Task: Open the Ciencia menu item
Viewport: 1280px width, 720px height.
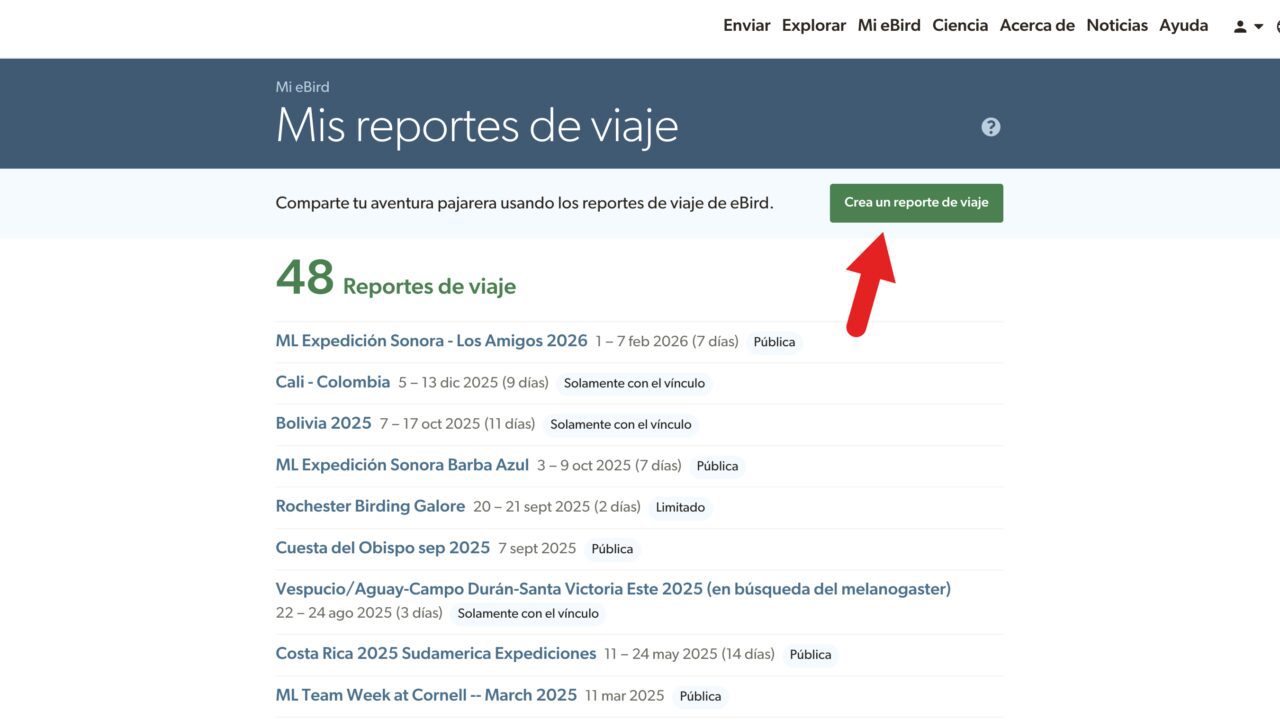Action: pos(959,26)
